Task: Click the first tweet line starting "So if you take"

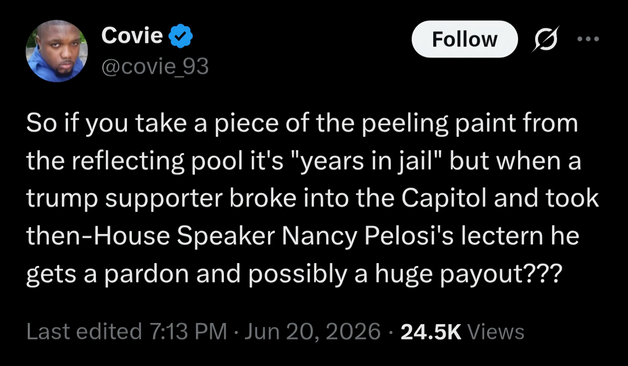Action: click(302, 123)
